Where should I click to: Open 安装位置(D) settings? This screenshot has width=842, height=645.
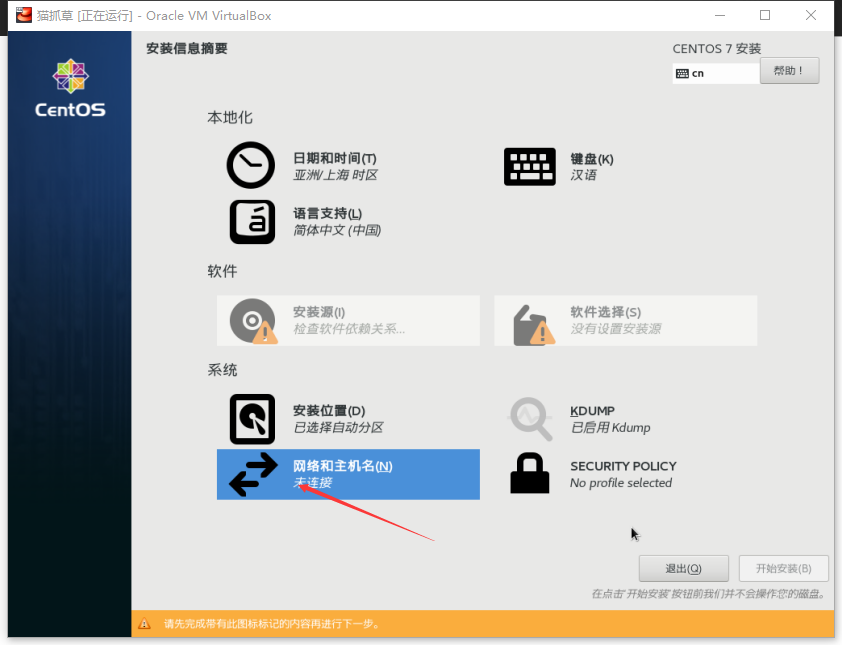tap(329, 411)
